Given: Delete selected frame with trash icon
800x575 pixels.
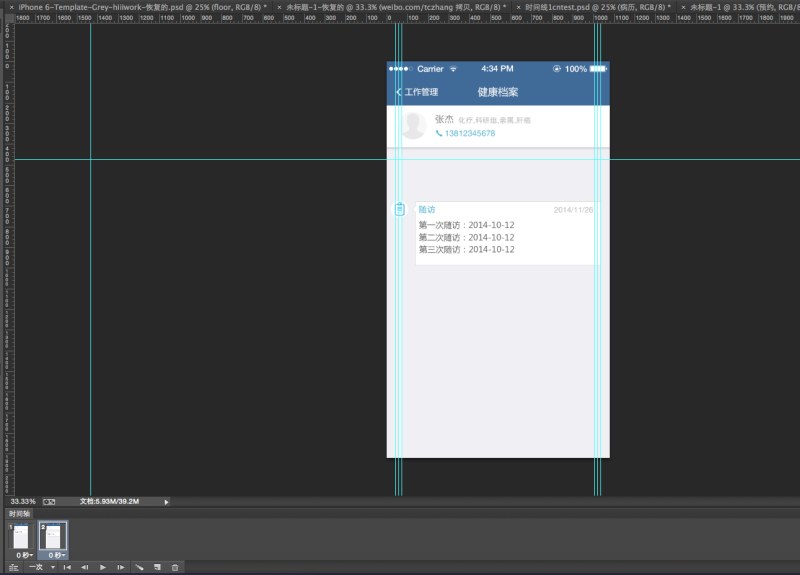Looking at the screenshot, I should (x=175, y=567).
